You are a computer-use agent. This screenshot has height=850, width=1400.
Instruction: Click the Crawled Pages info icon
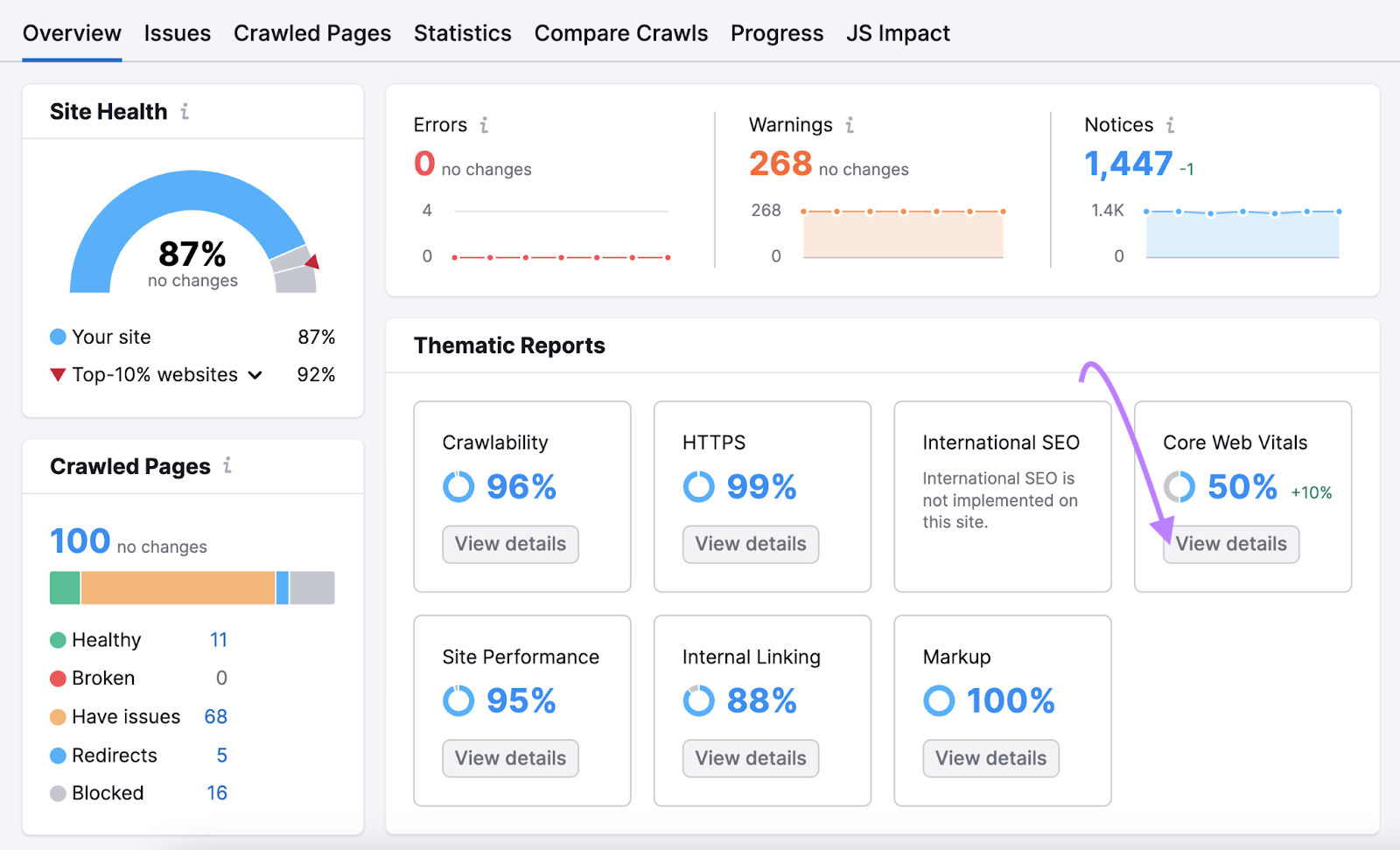[227, 466]
